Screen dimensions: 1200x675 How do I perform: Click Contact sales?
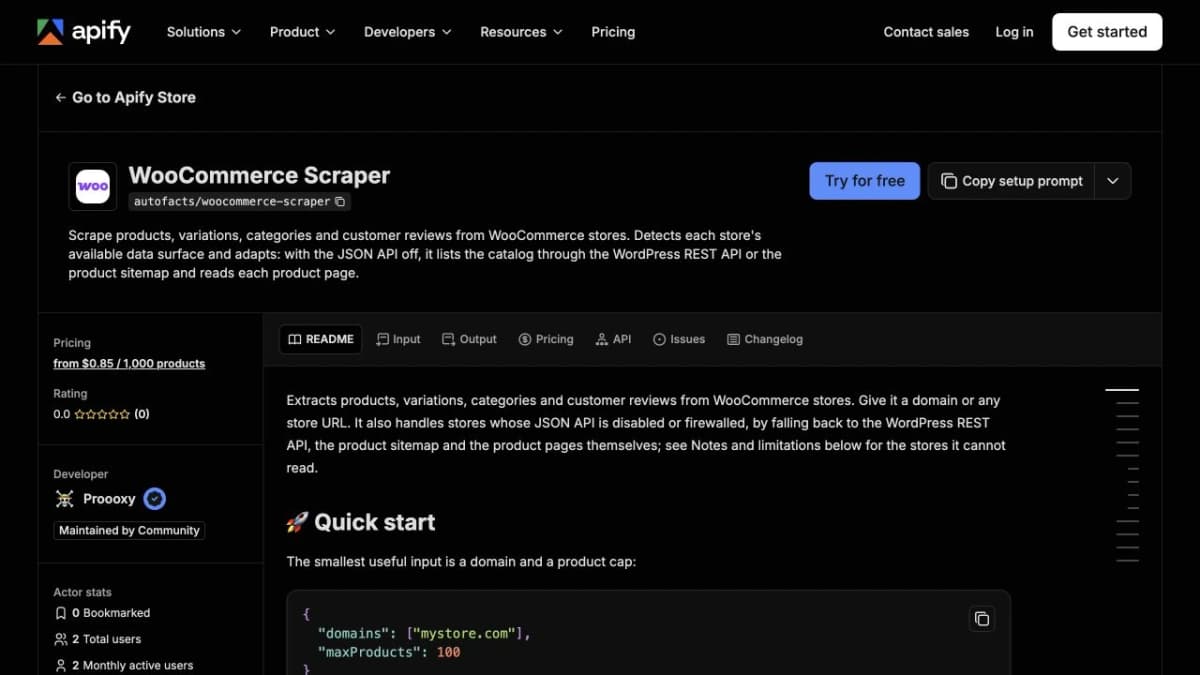[926, 32]
